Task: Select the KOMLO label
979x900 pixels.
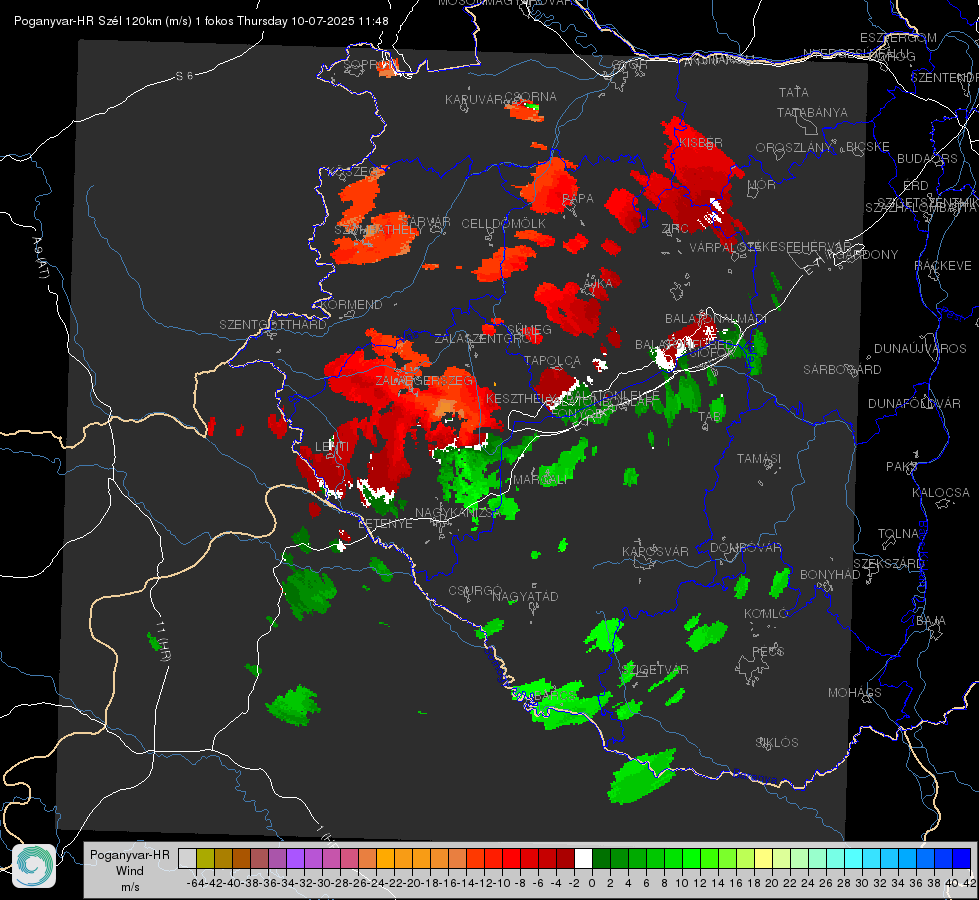Action: pos(766,614)
